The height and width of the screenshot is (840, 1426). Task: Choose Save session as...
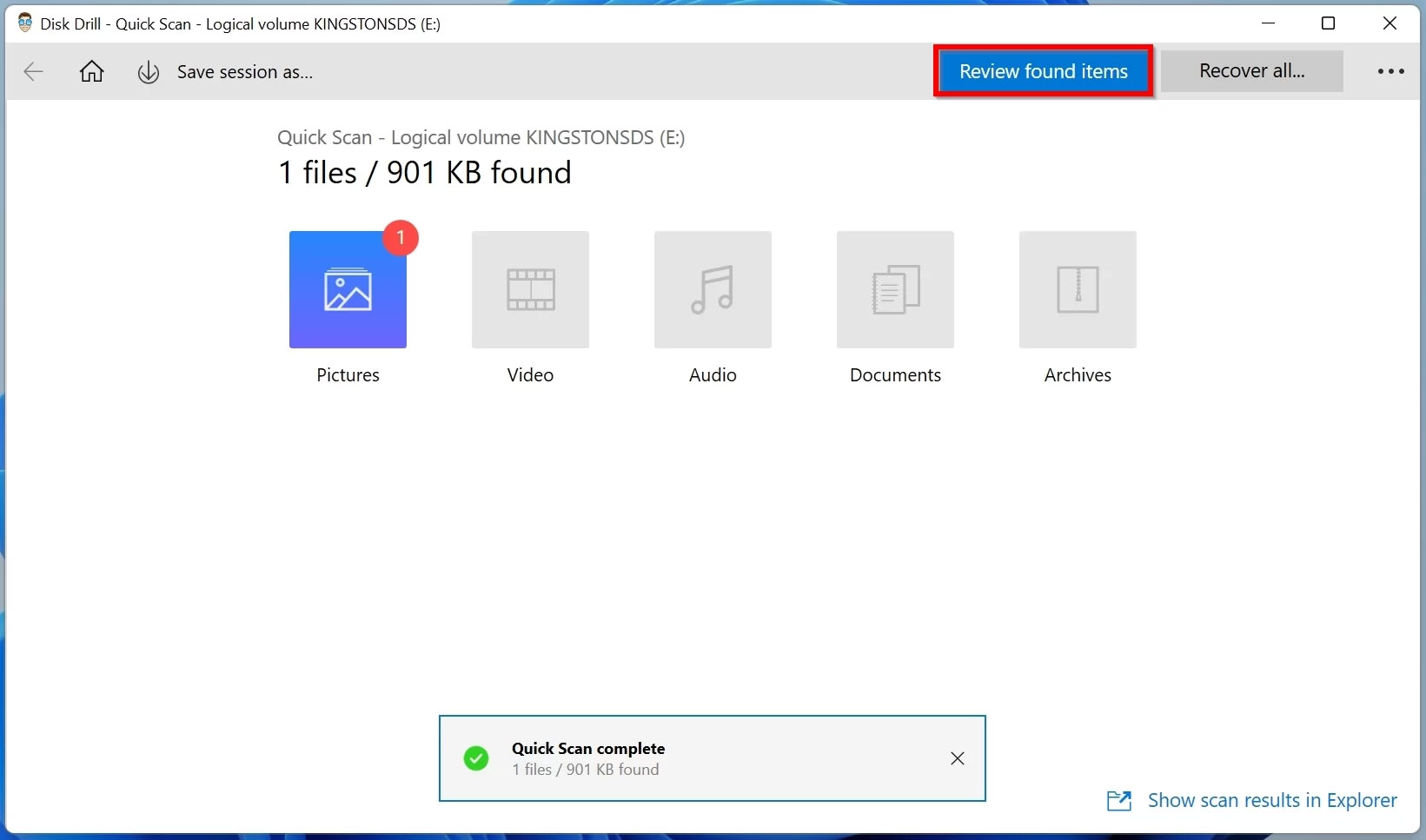(245, 72)
